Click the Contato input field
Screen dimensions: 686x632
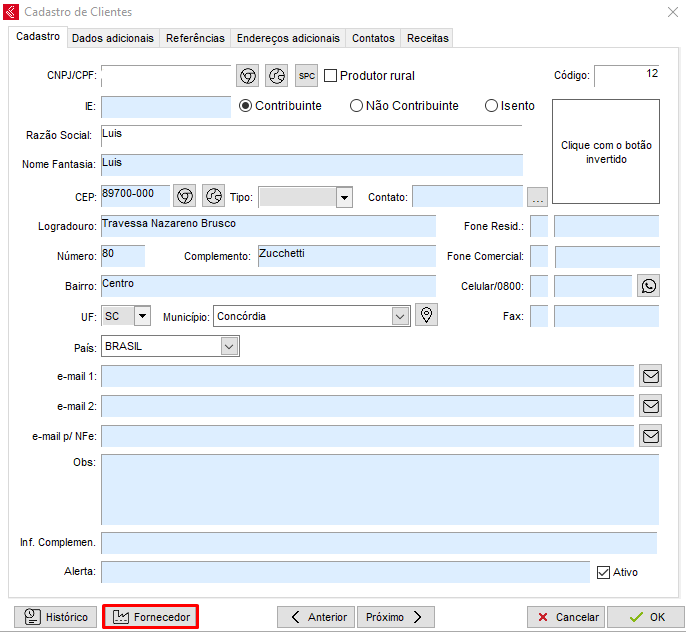(x=468, y=196)
